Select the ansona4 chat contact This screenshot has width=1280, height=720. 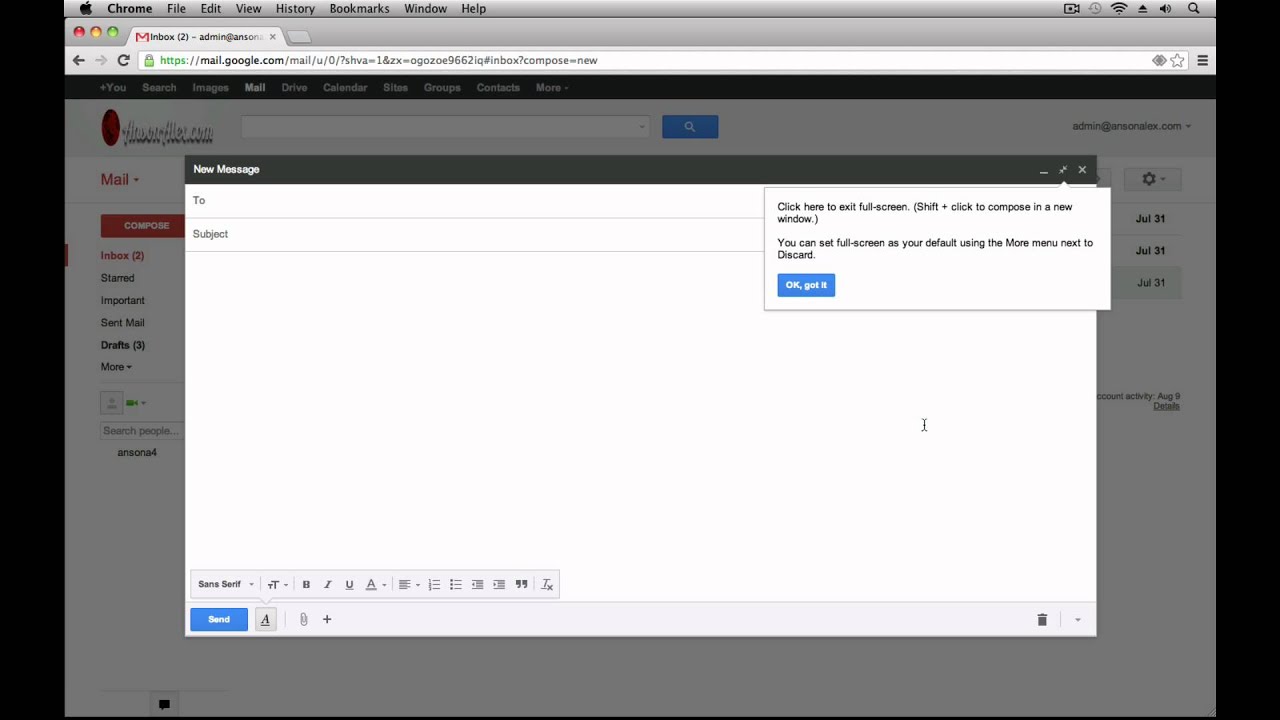point(137,453)
